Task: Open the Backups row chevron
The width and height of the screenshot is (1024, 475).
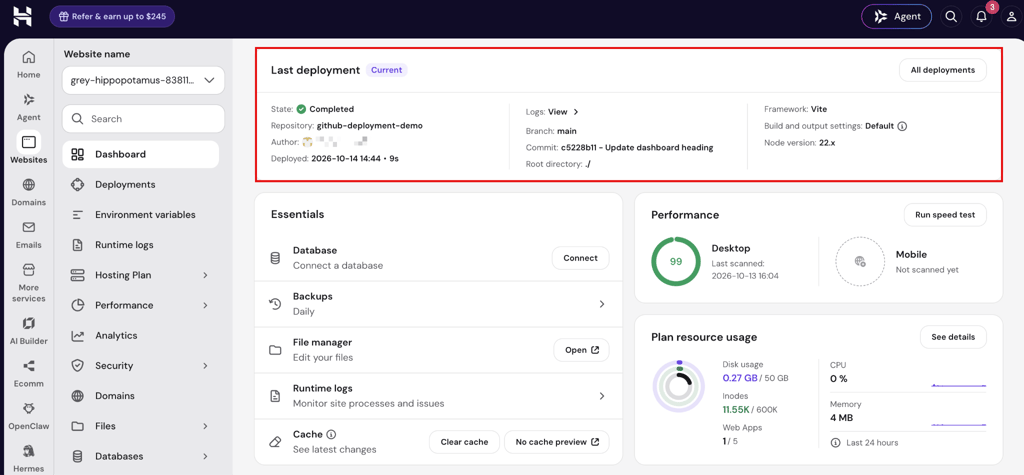Action: tap(601, 304)
